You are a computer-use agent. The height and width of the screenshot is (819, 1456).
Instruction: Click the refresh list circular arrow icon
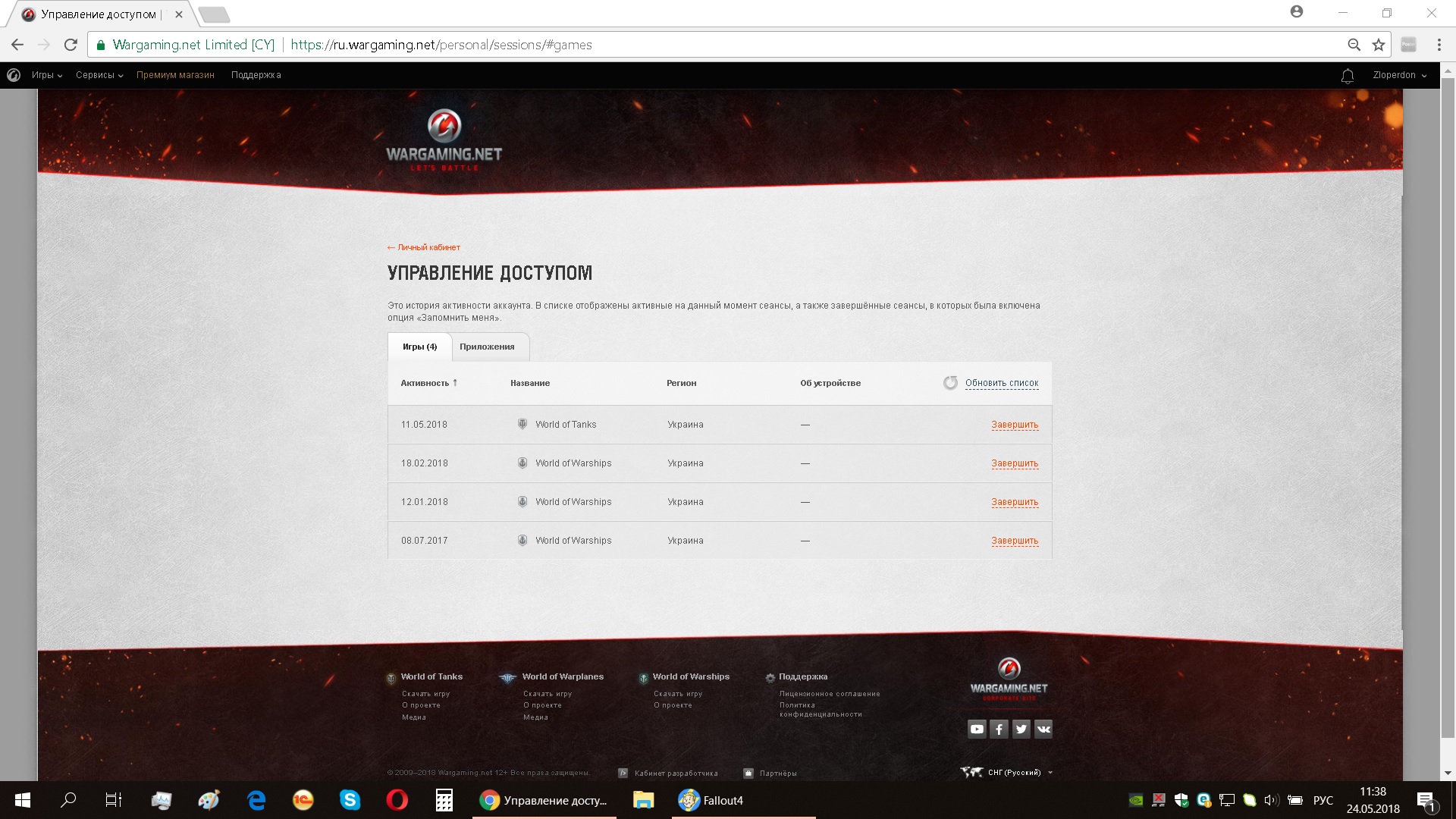[x=950, y=383]
